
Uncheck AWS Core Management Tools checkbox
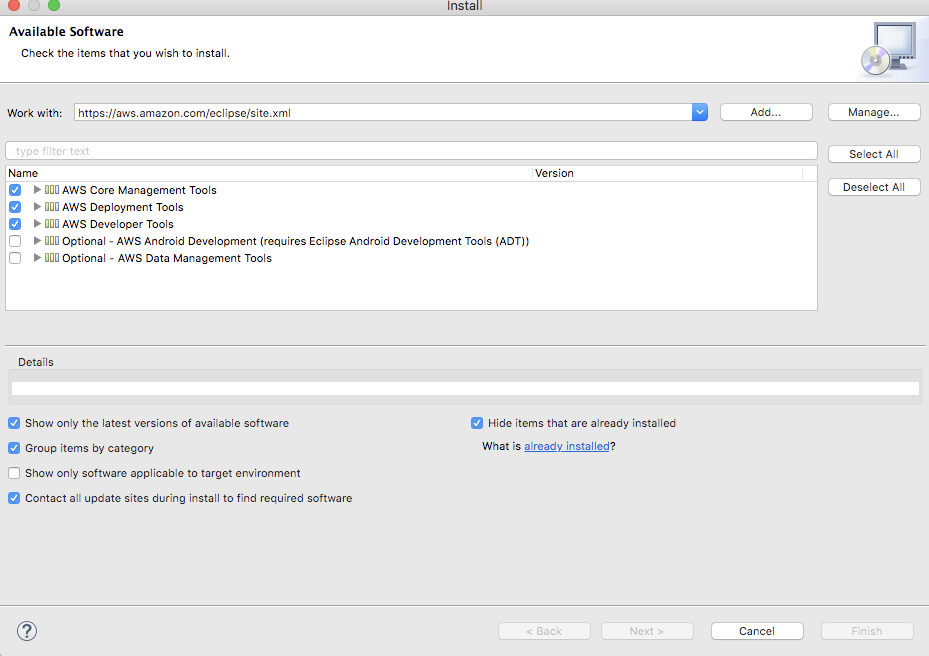pyautogui.click(x=15, y=190)
